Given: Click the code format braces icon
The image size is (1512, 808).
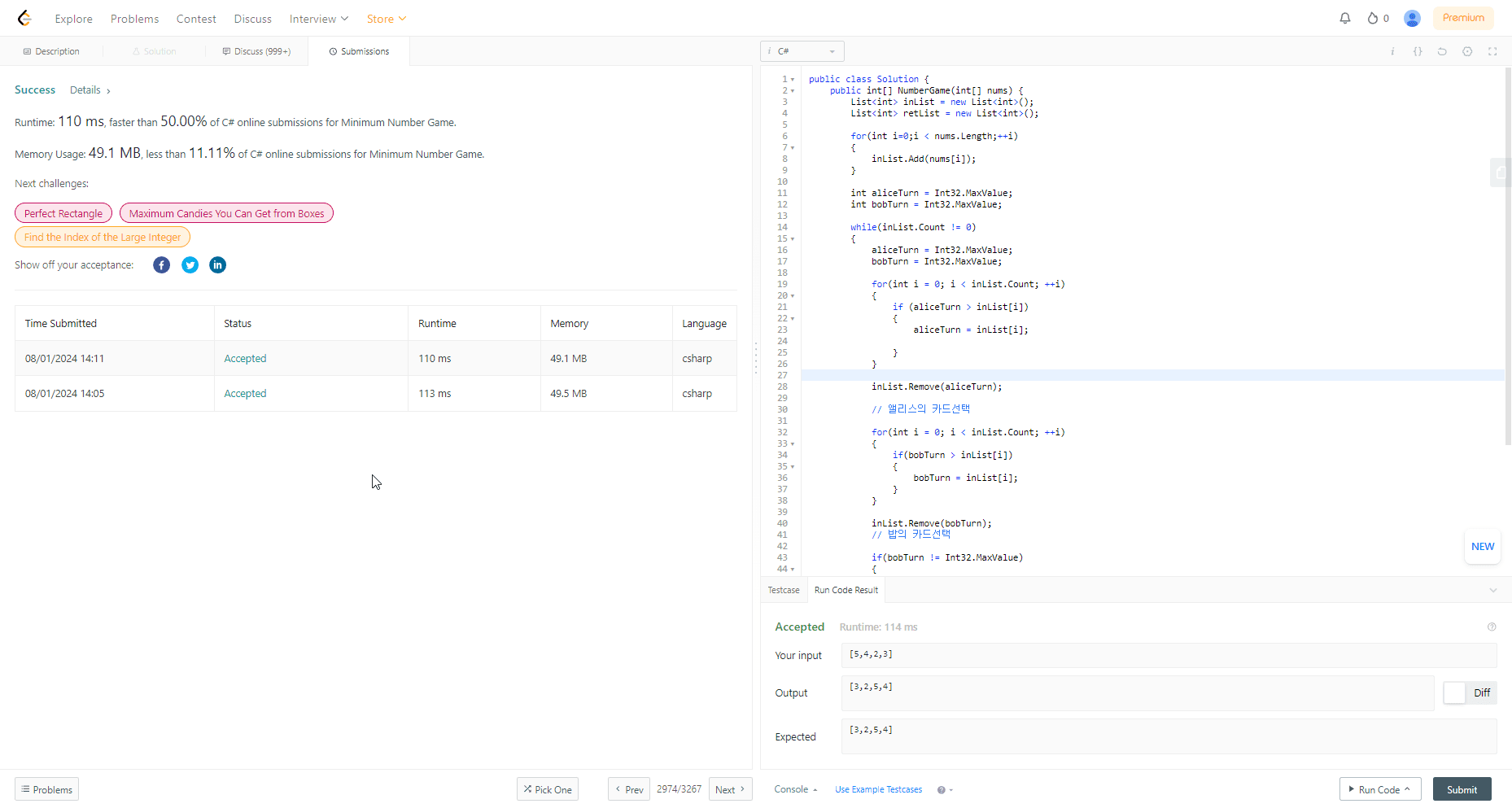Looking at the screenshot, I should (x=1418, y=51).
